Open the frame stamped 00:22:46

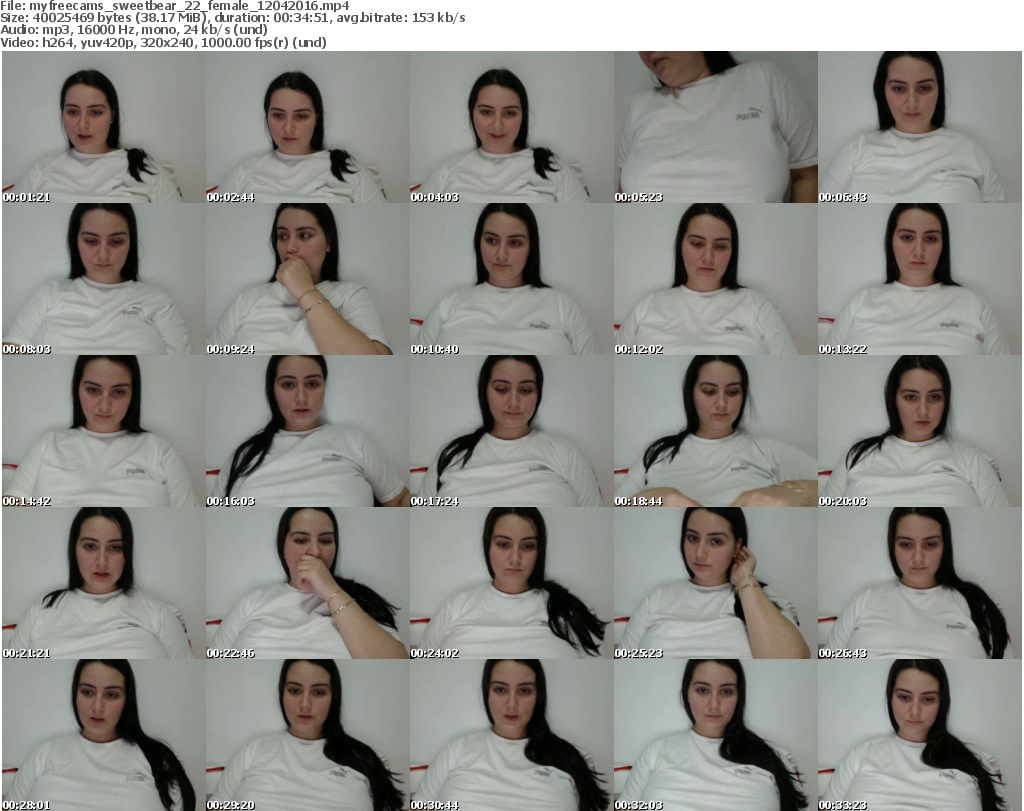point(308,583)
